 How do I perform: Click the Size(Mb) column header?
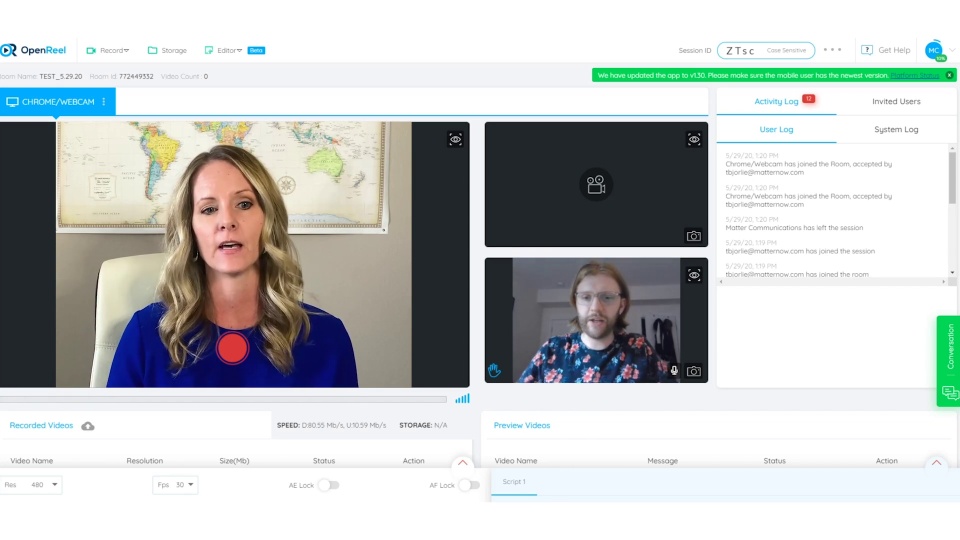click(234, 461)
